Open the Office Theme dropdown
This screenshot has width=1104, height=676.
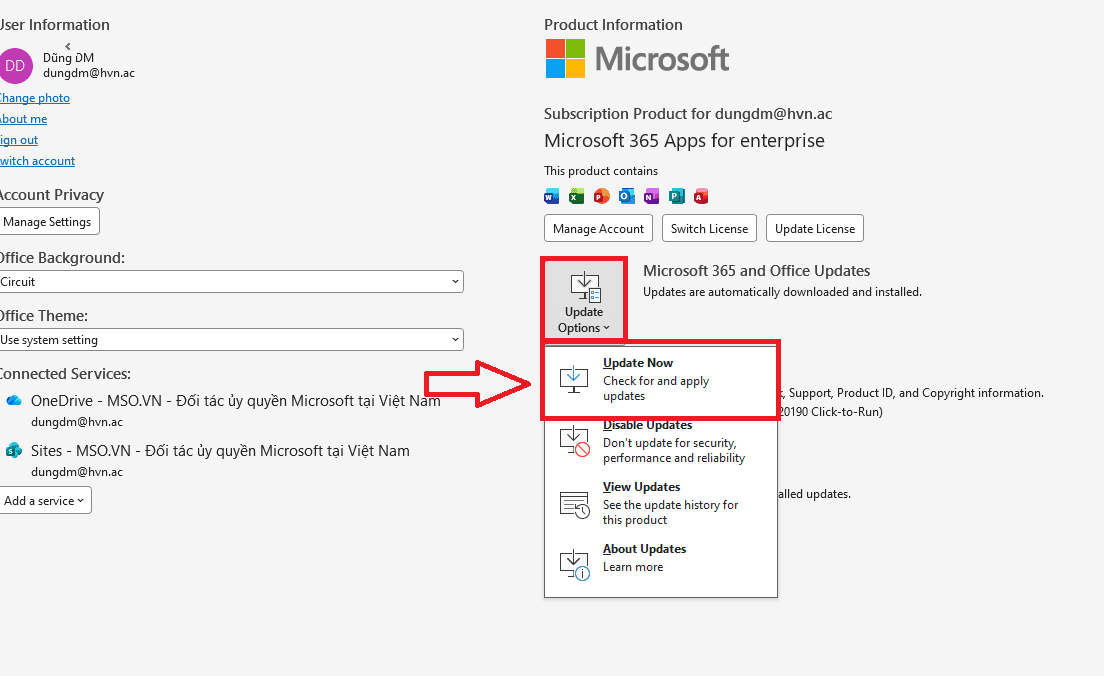coord(231,339)
